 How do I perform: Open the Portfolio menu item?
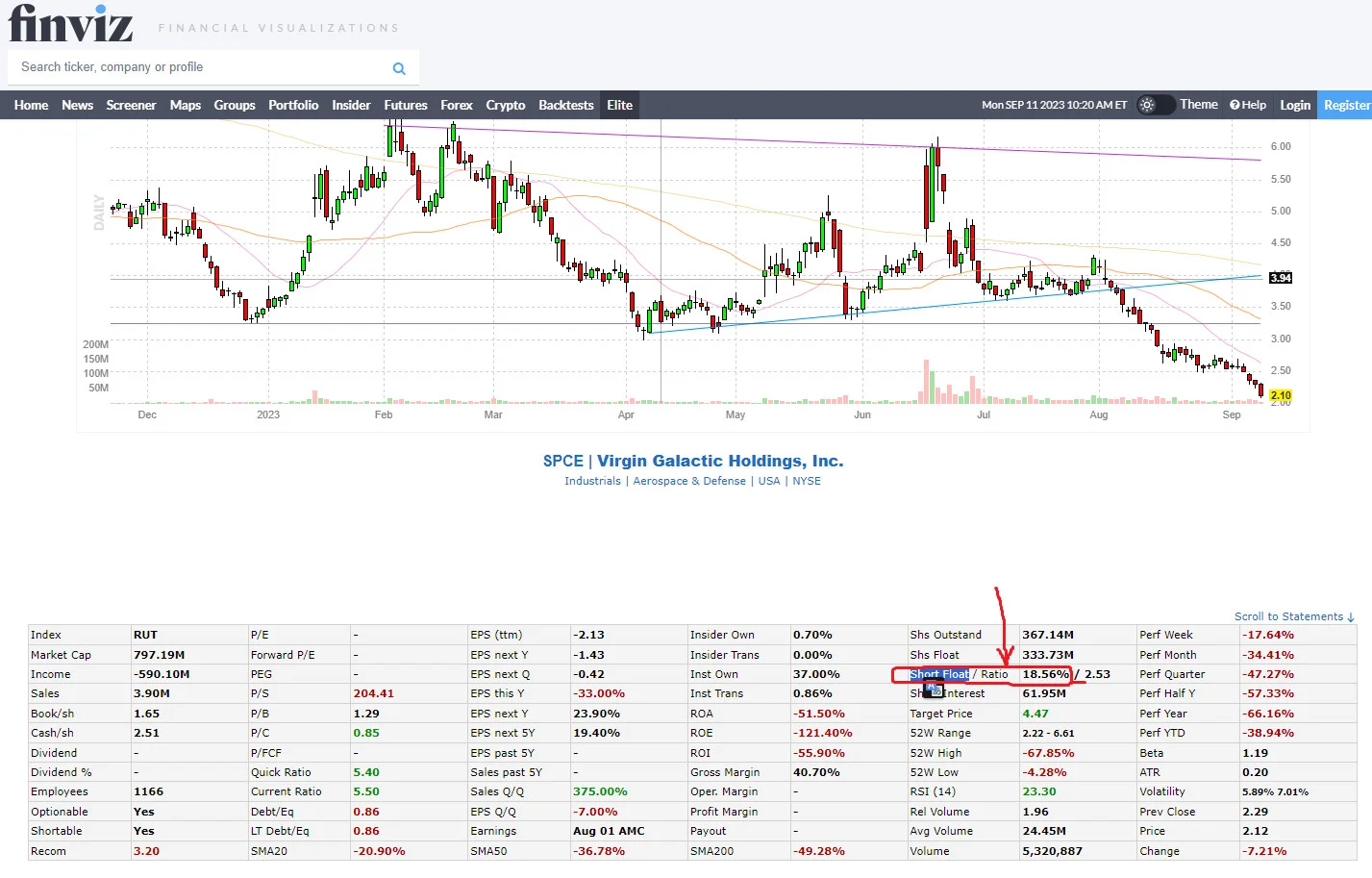[293, 105]
